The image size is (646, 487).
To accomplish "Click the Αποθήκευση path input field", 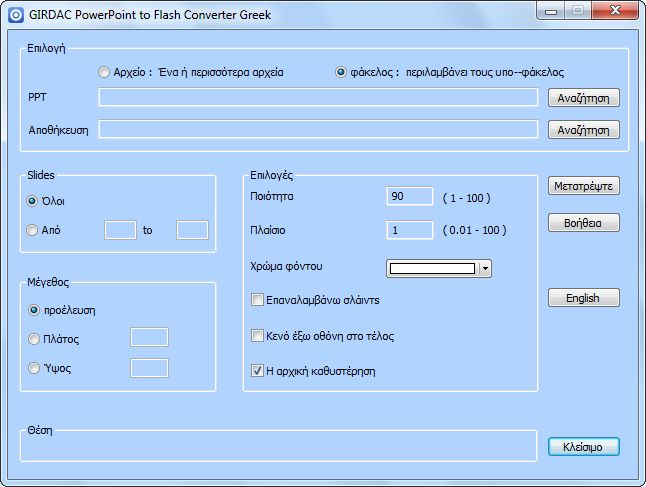I will click(318, 130).
